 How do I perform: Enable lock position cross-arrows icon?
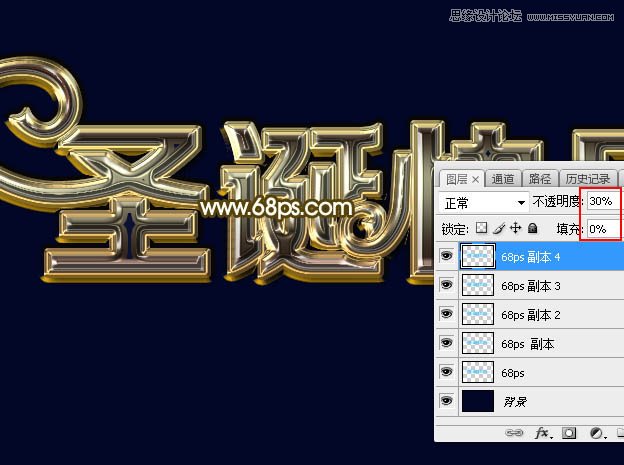(515, 228)
